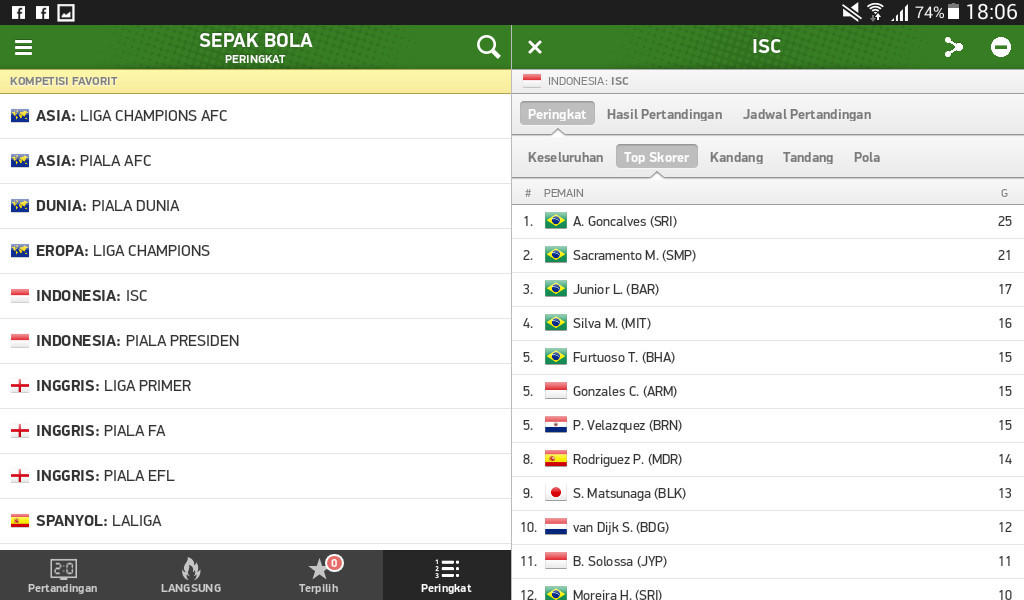Viewport: 1024px width, 600px height.
Task: Tap the INDONESIA: ISC breadcrumb label
Action: tap(588, 81)
